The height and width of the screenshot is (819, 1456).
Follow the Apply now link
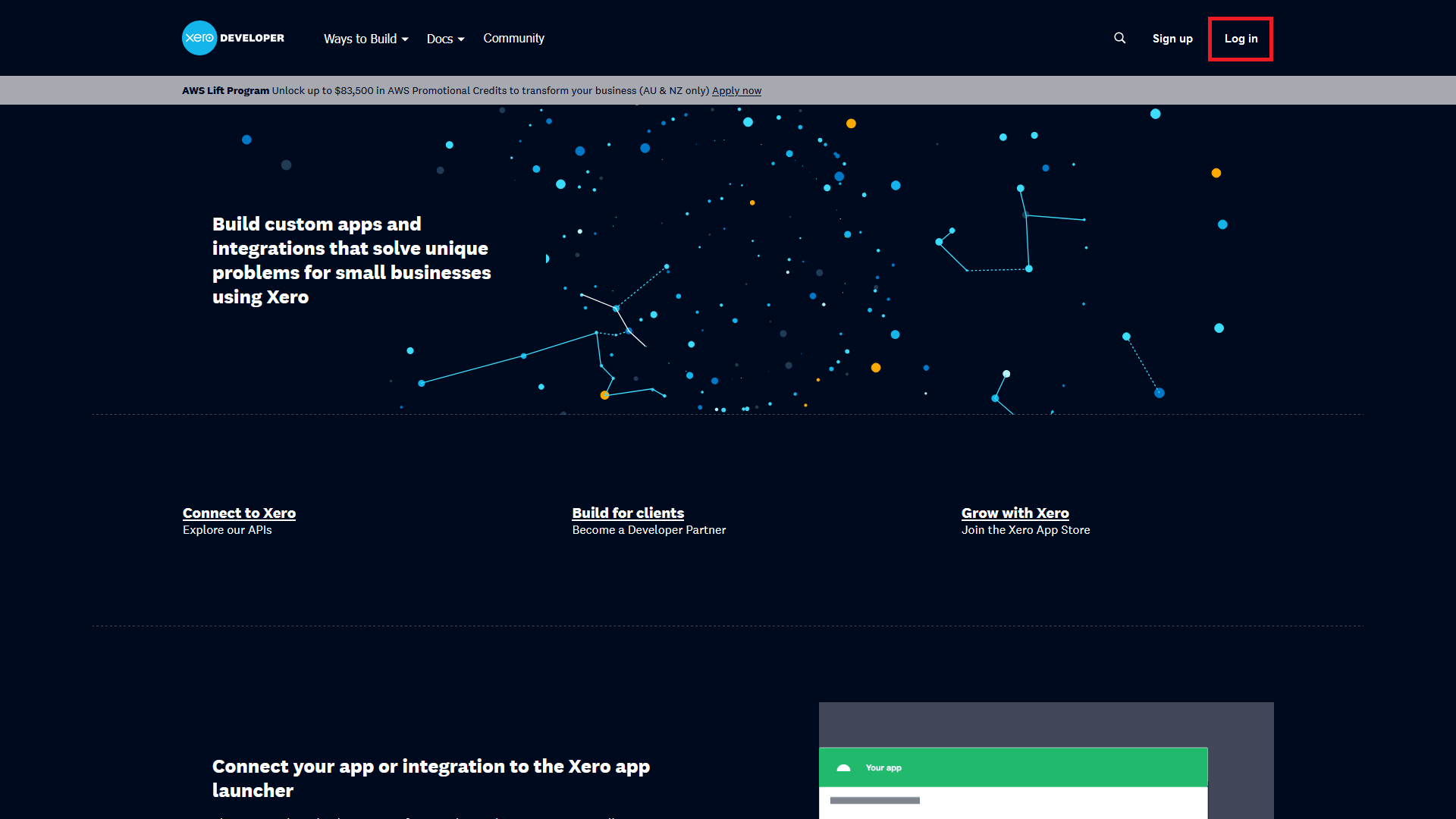click(x=736, y=90)
